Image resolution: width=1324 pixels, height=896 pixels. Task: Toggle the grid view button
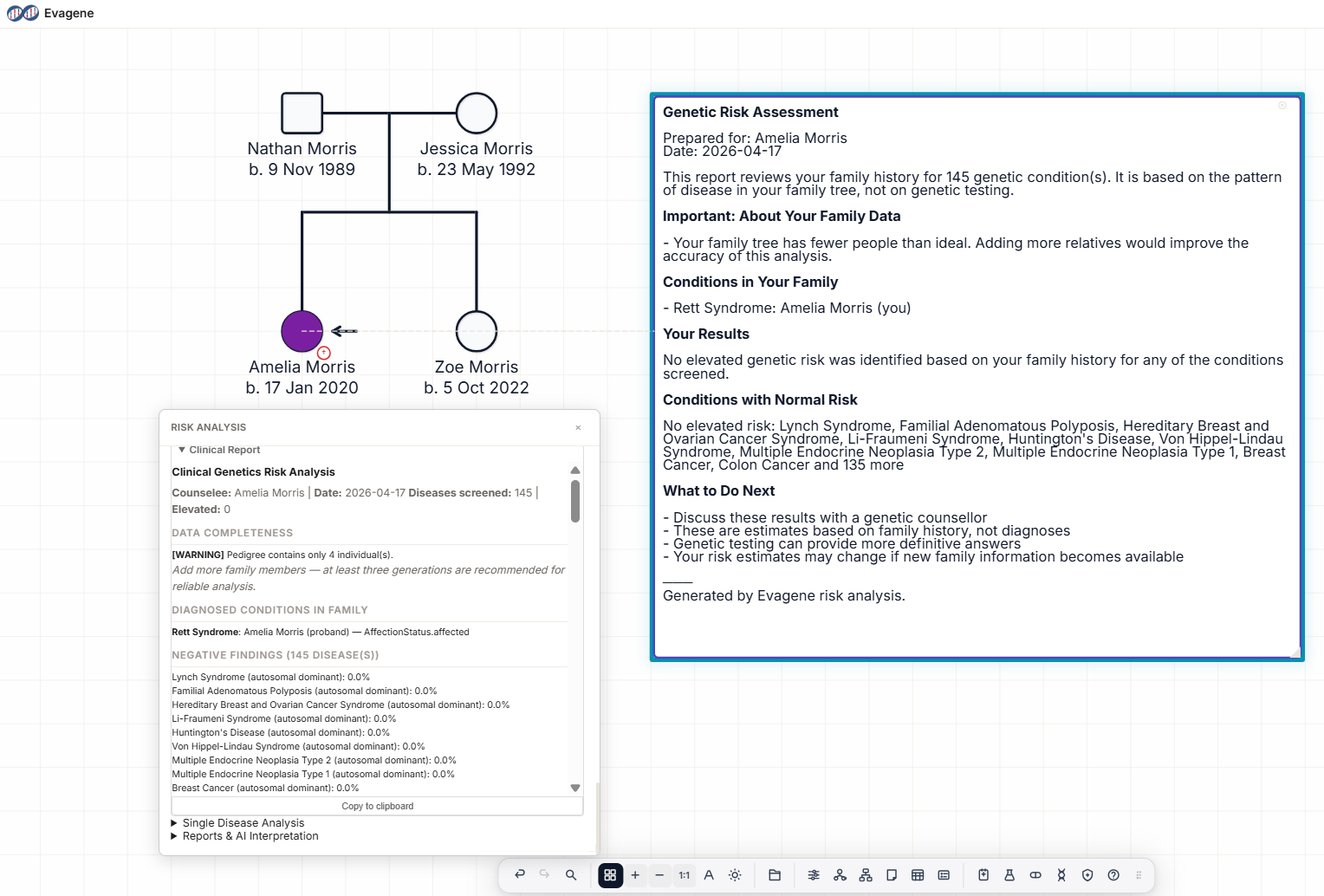point(610,875)
